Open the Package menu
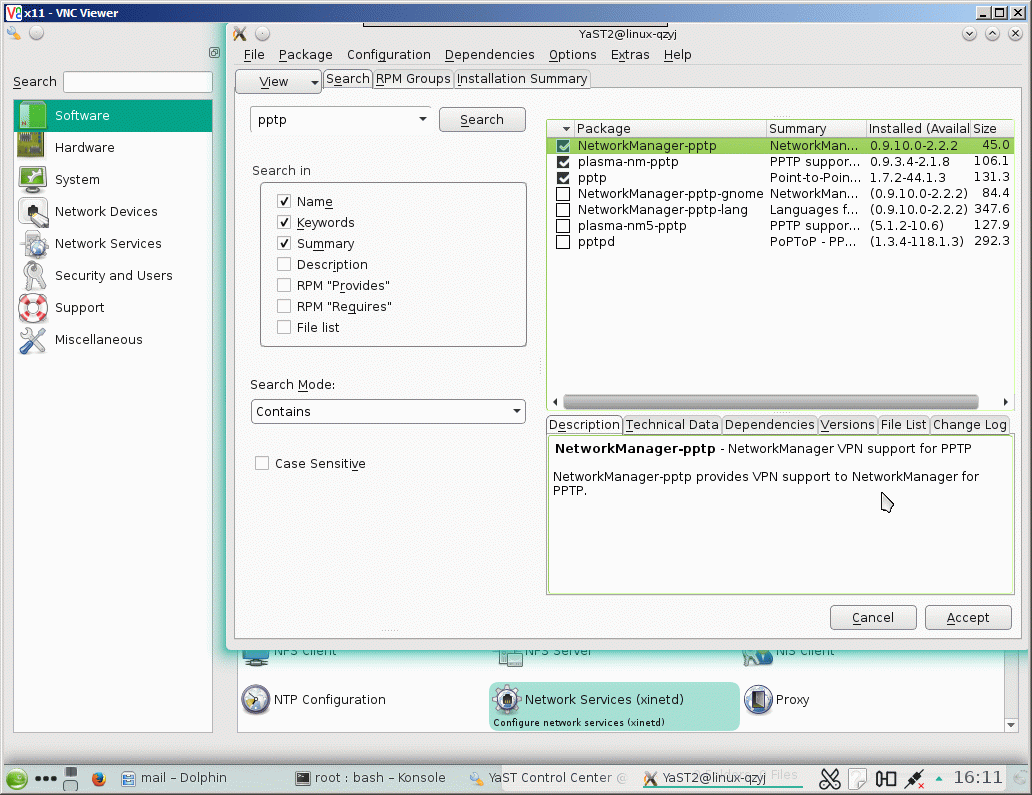Screen dimensions: 1032x795 pyautogui.click(x=305, y=55)
